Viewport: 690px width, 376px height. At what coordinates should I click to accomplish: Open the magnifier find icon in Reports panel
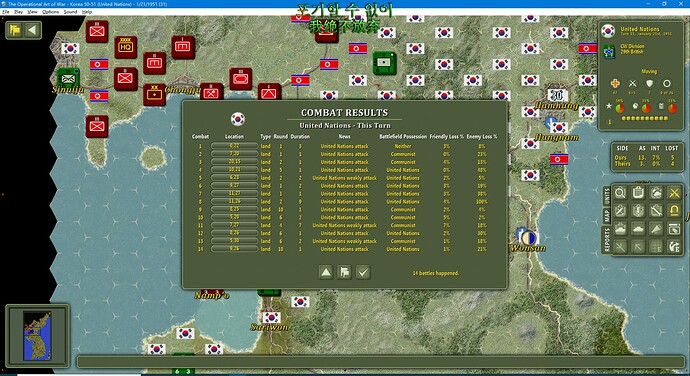[620, 193]
